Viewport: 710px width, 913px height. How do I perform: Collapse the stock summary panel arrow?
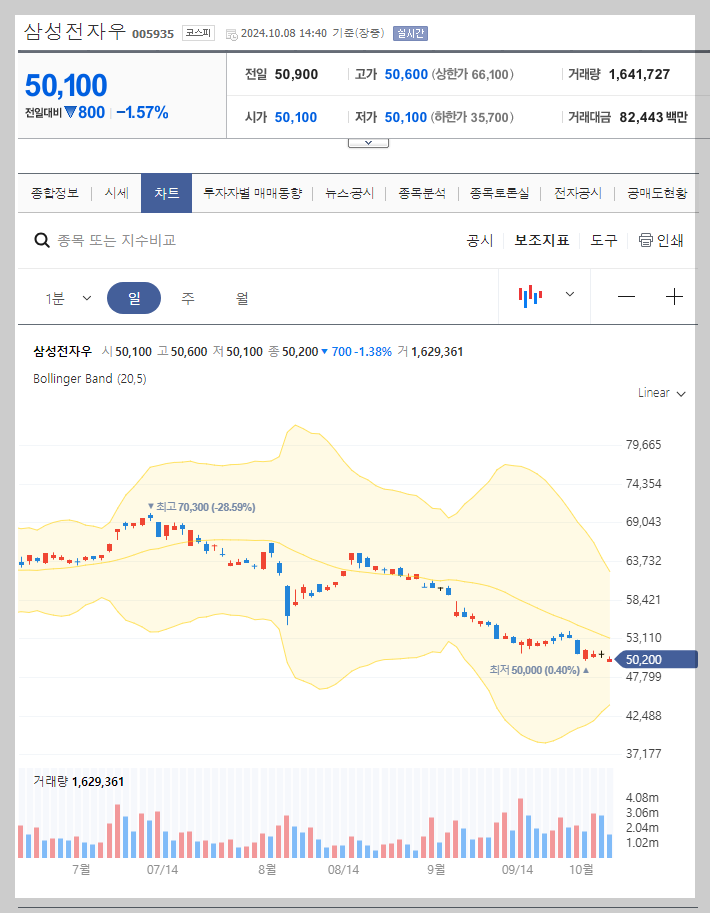tap(368, 141)
